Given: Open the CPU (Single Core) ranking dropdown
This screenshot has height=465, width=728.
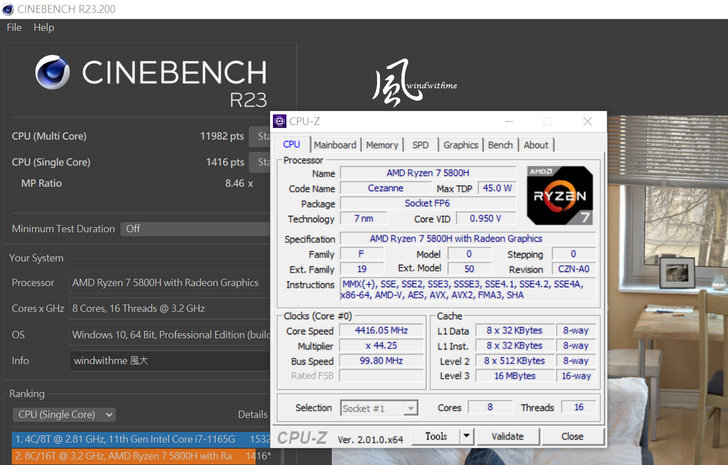Looking at the screenshot, I should point(64,414).
